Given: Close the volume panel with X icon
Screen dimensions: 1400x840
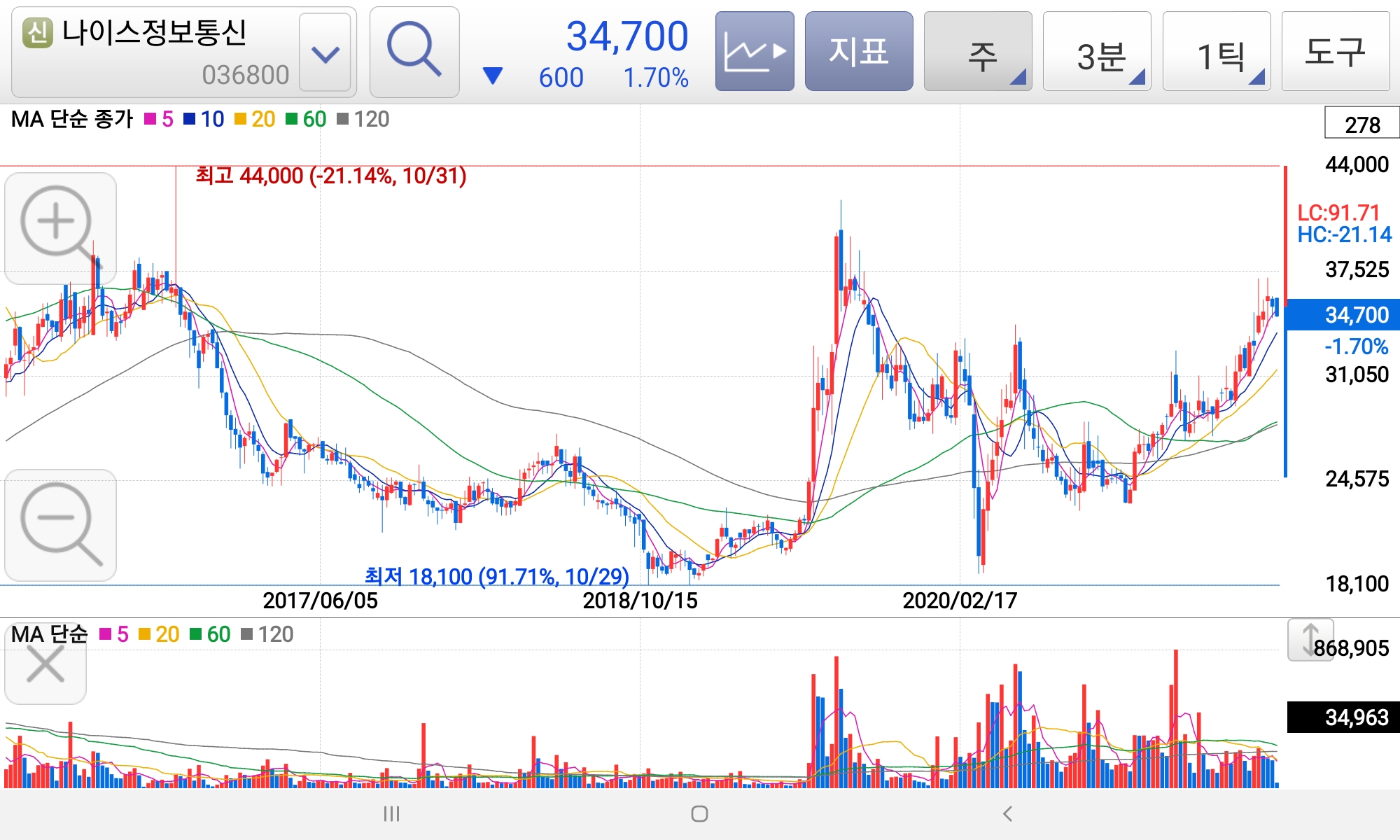Looking at the screenshot, I should (x=45, y=664).
